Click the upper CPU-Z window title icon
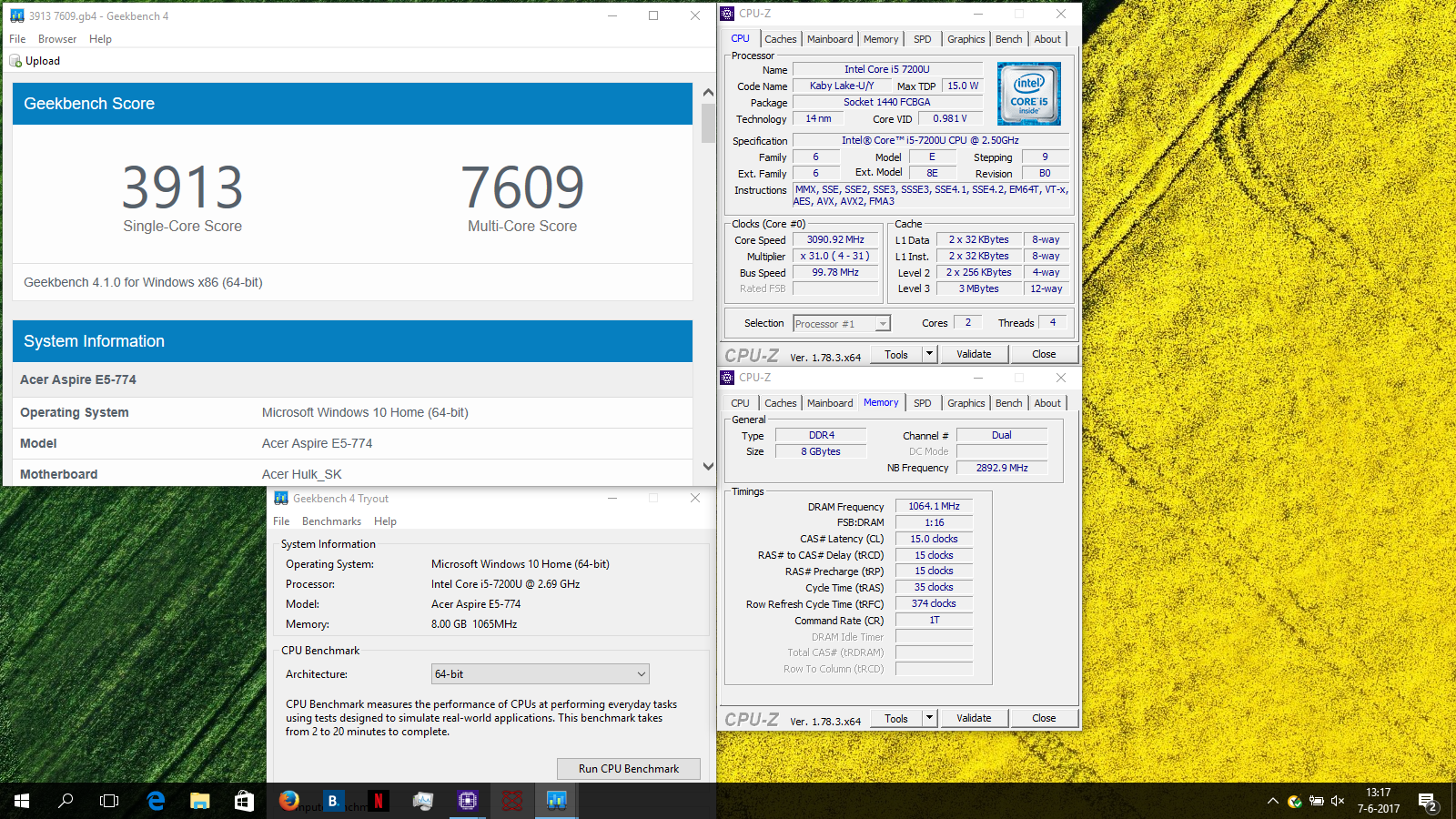Image resolution: width=1456 pixels, height=819 pixels. point(727,14)
